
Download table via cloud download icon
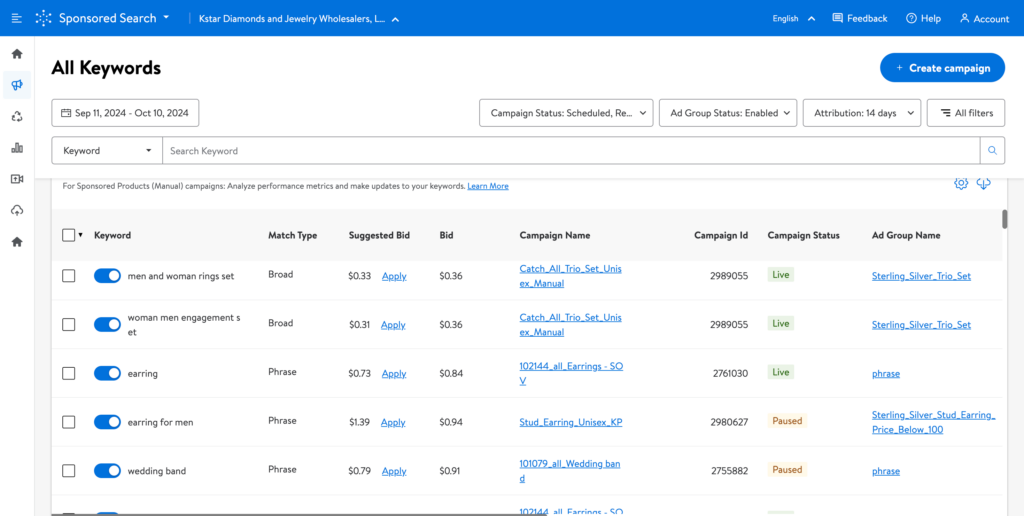(984, 184)
